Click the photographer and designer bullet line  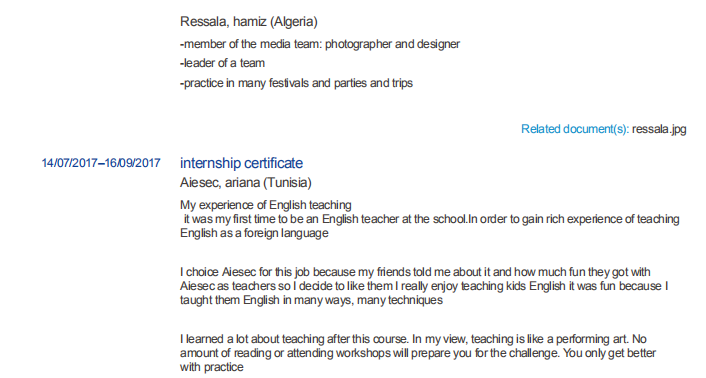point(320,44)
